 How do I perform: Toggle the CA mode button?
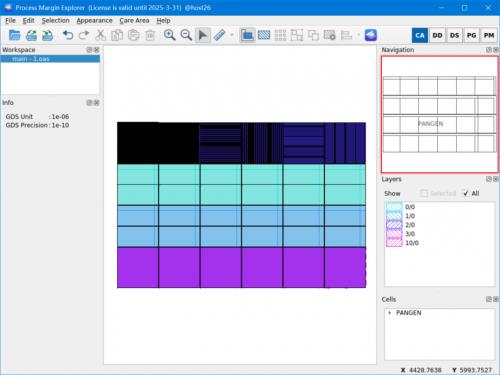click(420, 35)
